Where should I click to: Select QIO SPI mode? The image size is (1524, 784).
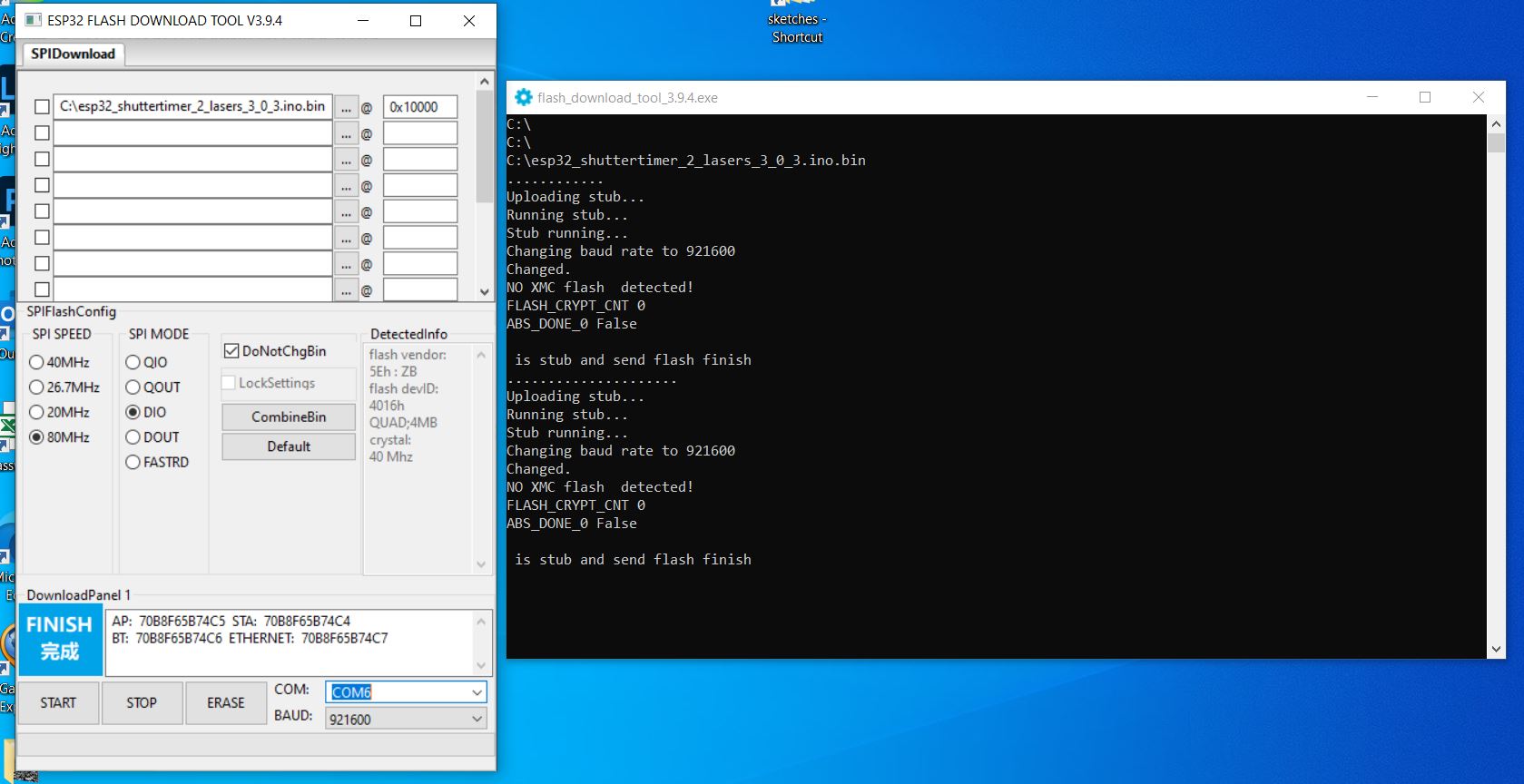[133, 362]
